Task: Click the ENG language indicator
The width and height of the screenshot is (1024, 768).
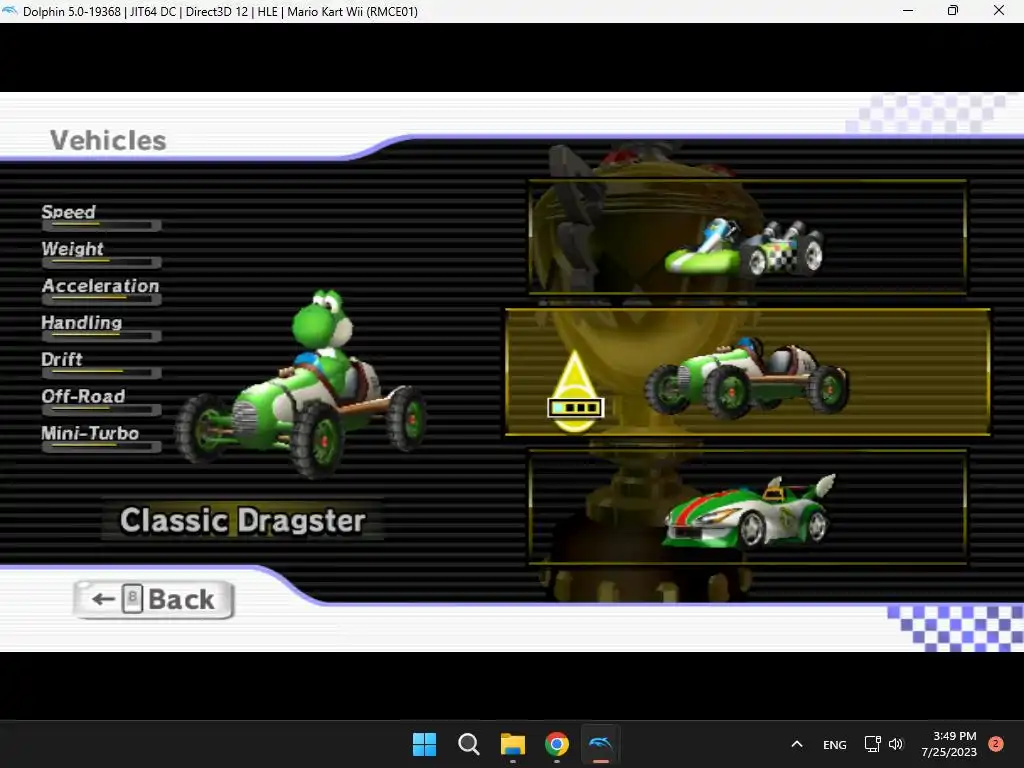Action: point(835,744)
